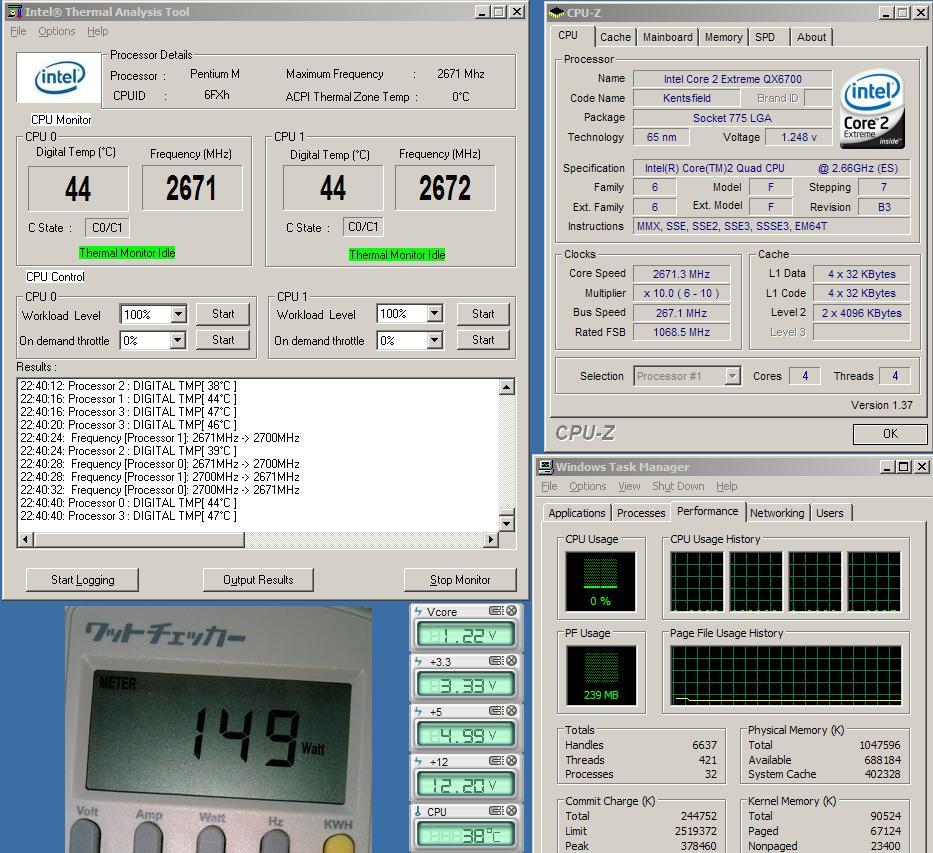Switch to the Cache tab in CPU-Z
This screenshot has height=853, width=933.
click(615, 37)
